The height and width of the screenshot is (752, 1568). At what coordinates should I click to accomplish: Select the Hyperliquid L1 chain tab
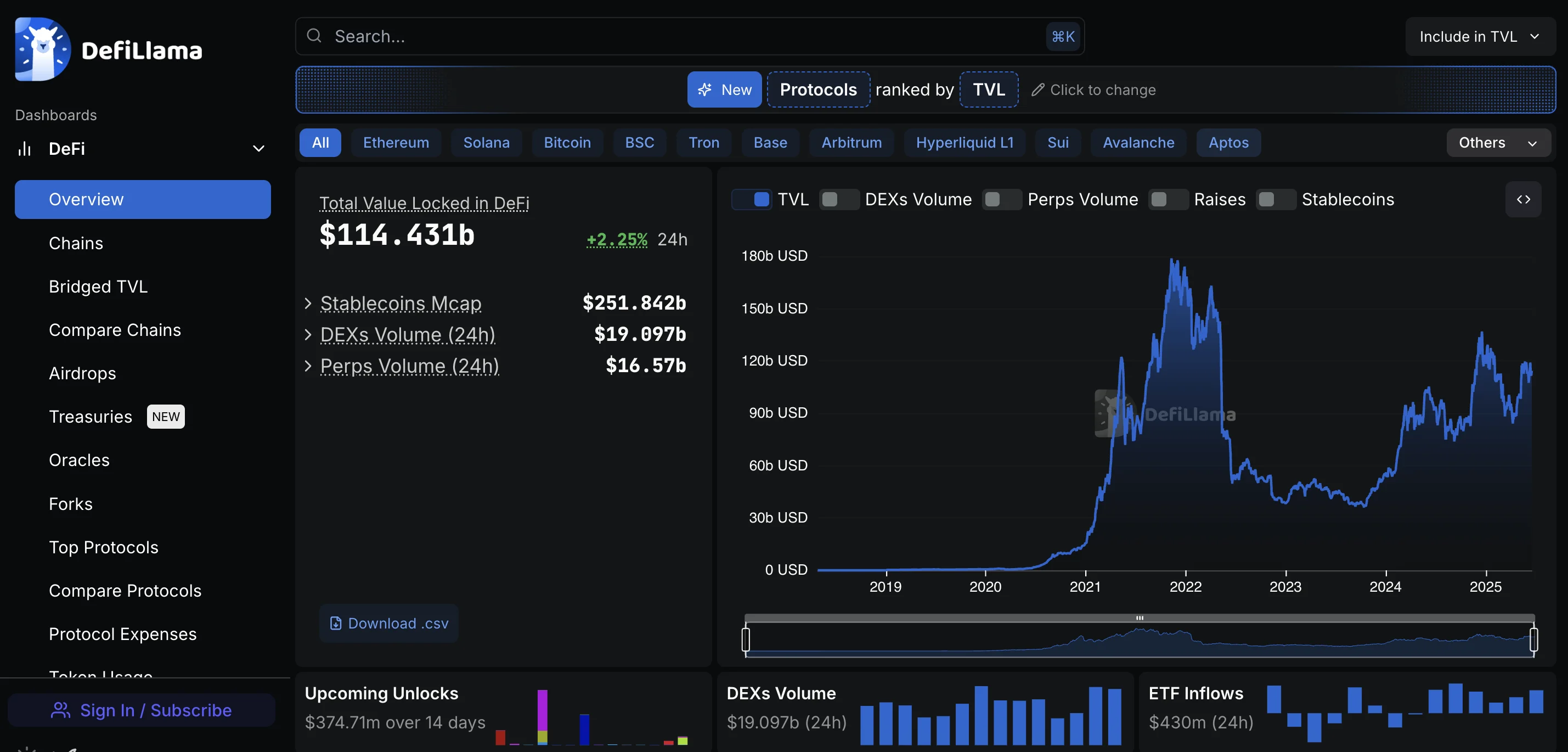pos(965,143)
